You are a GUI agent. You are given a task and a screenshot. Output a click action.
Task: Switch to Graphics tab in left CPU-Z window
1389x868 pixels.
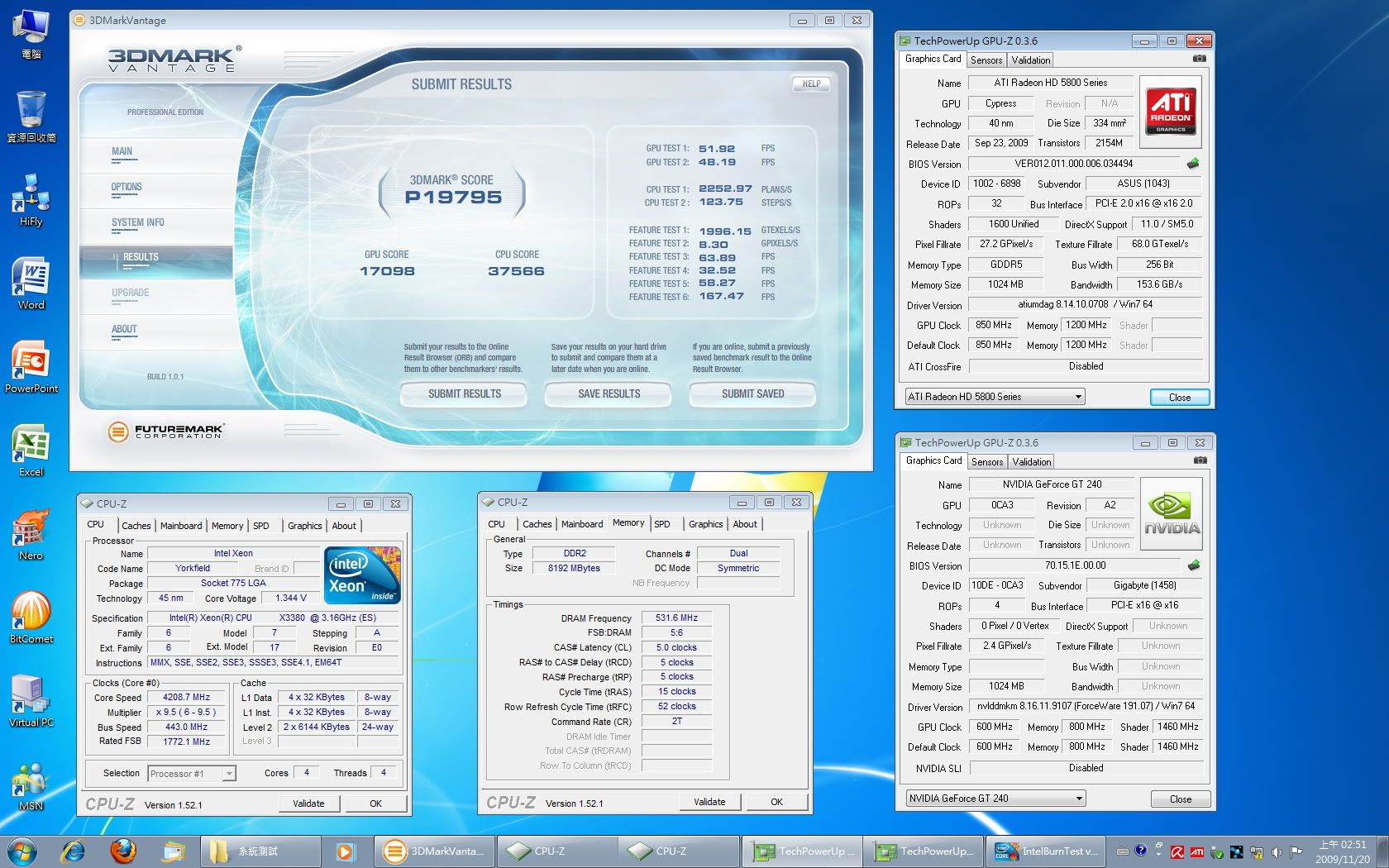tap(304, 526)
